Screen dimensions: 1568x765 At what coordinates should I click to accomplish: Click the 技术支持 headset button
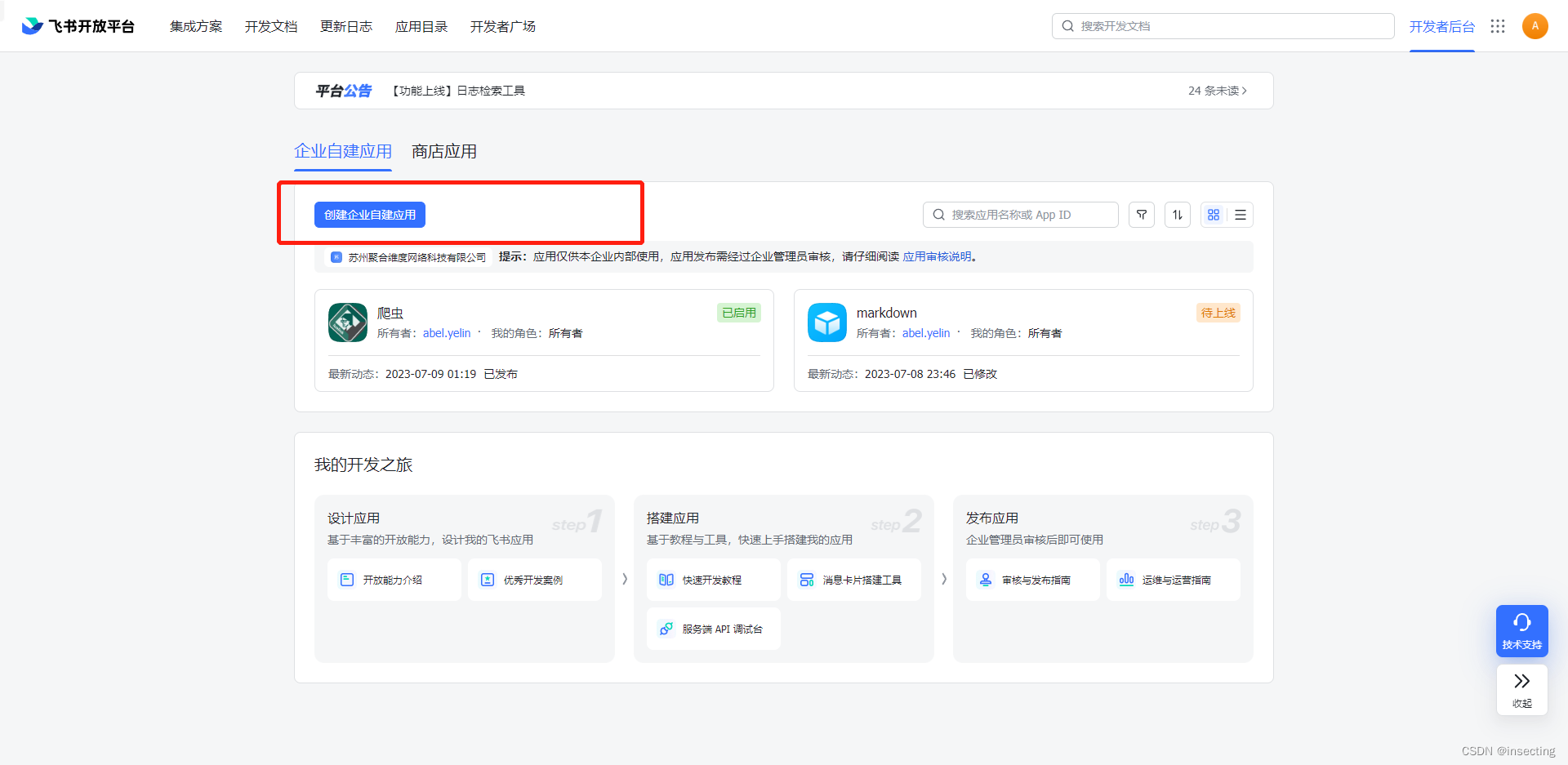pos(1522,631)
